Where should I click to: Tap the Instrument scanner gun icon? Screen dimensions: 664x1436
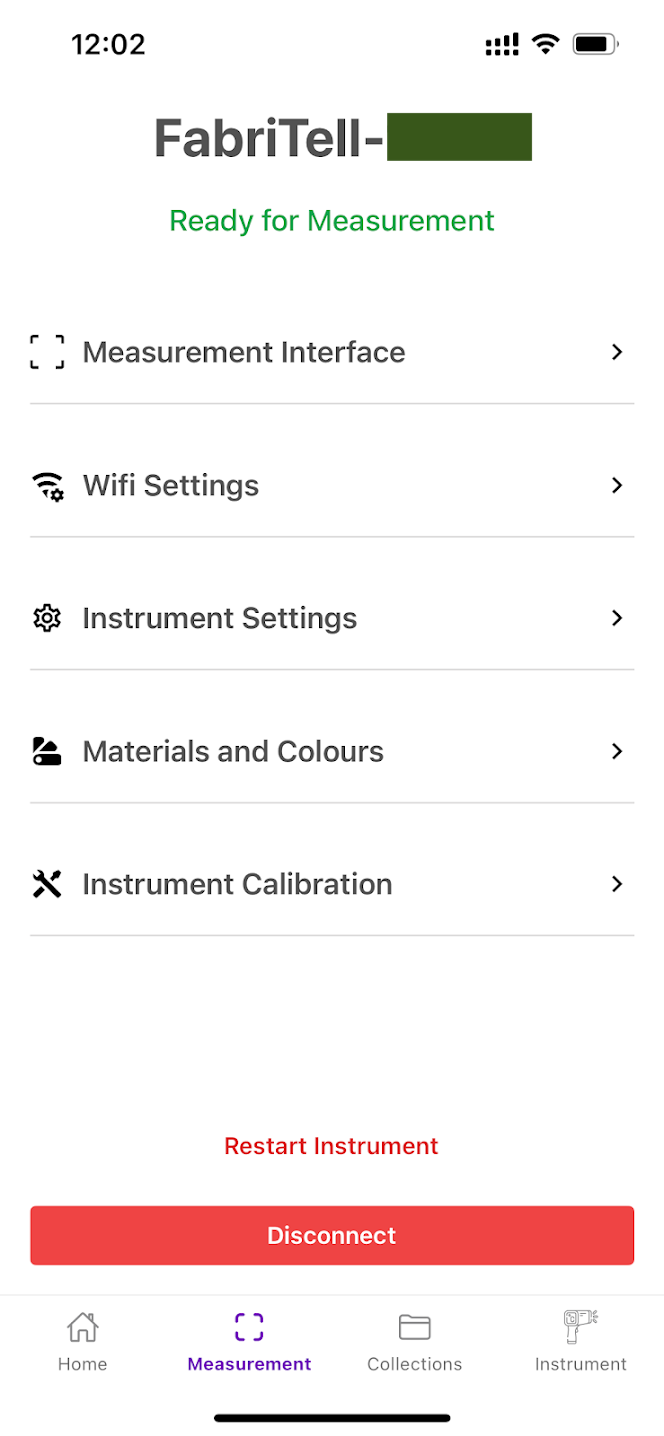coord(580,1328)
